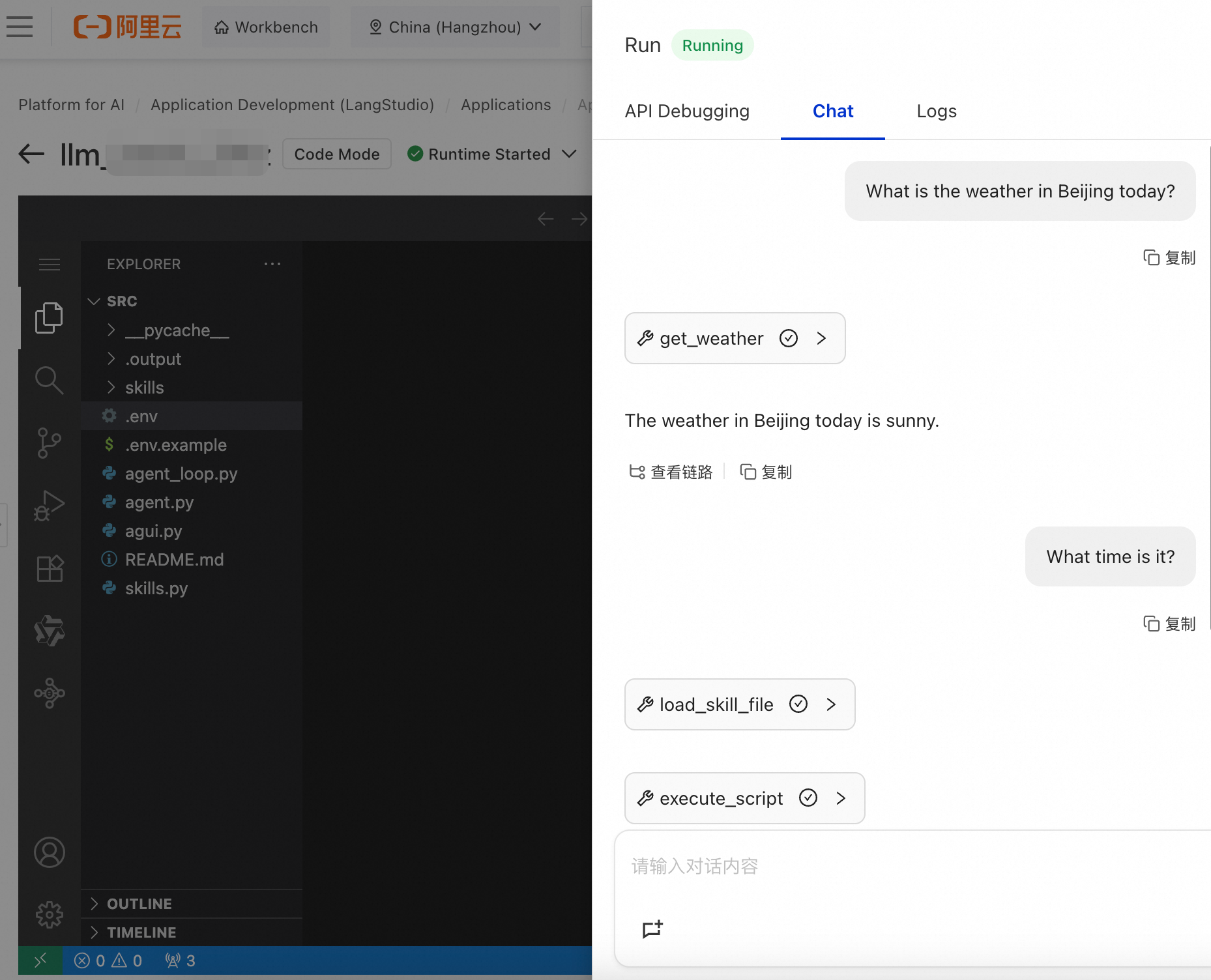Open skills.py in the explorer
Image resolution: width=1211 pixels, height=980 pixels.
coord(192,588)
